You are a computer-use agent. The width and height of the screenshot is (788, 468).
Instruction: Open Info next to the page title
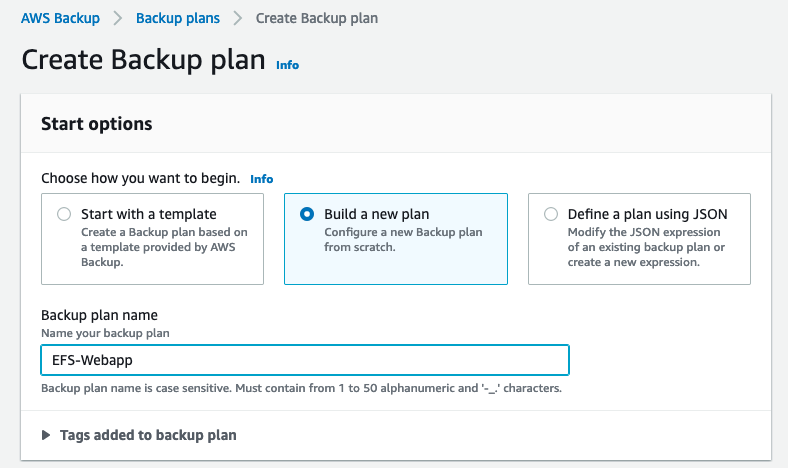[287, 65]
